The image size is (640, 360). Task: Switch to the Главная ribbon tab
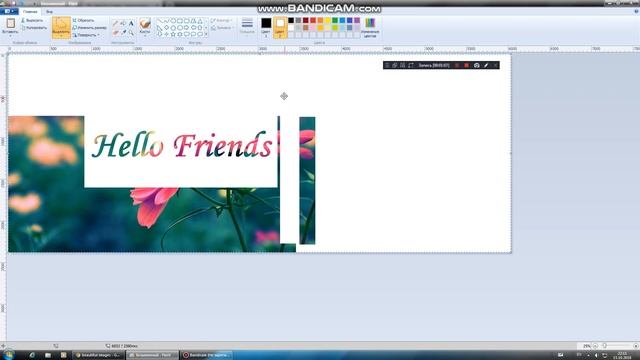(x=30, y=11)
